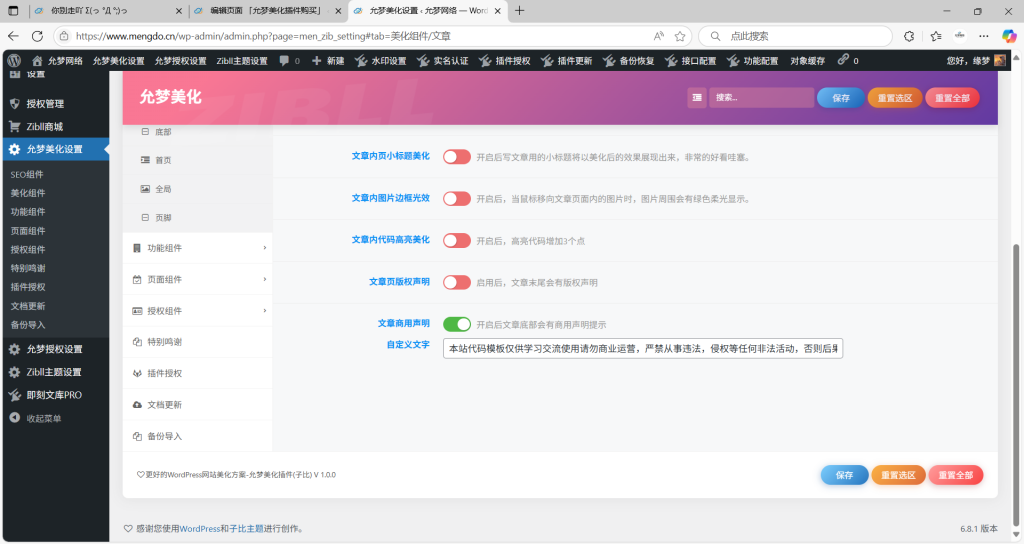Open a new browser tab
This screenshot has height=544, width=1024.
519,10
